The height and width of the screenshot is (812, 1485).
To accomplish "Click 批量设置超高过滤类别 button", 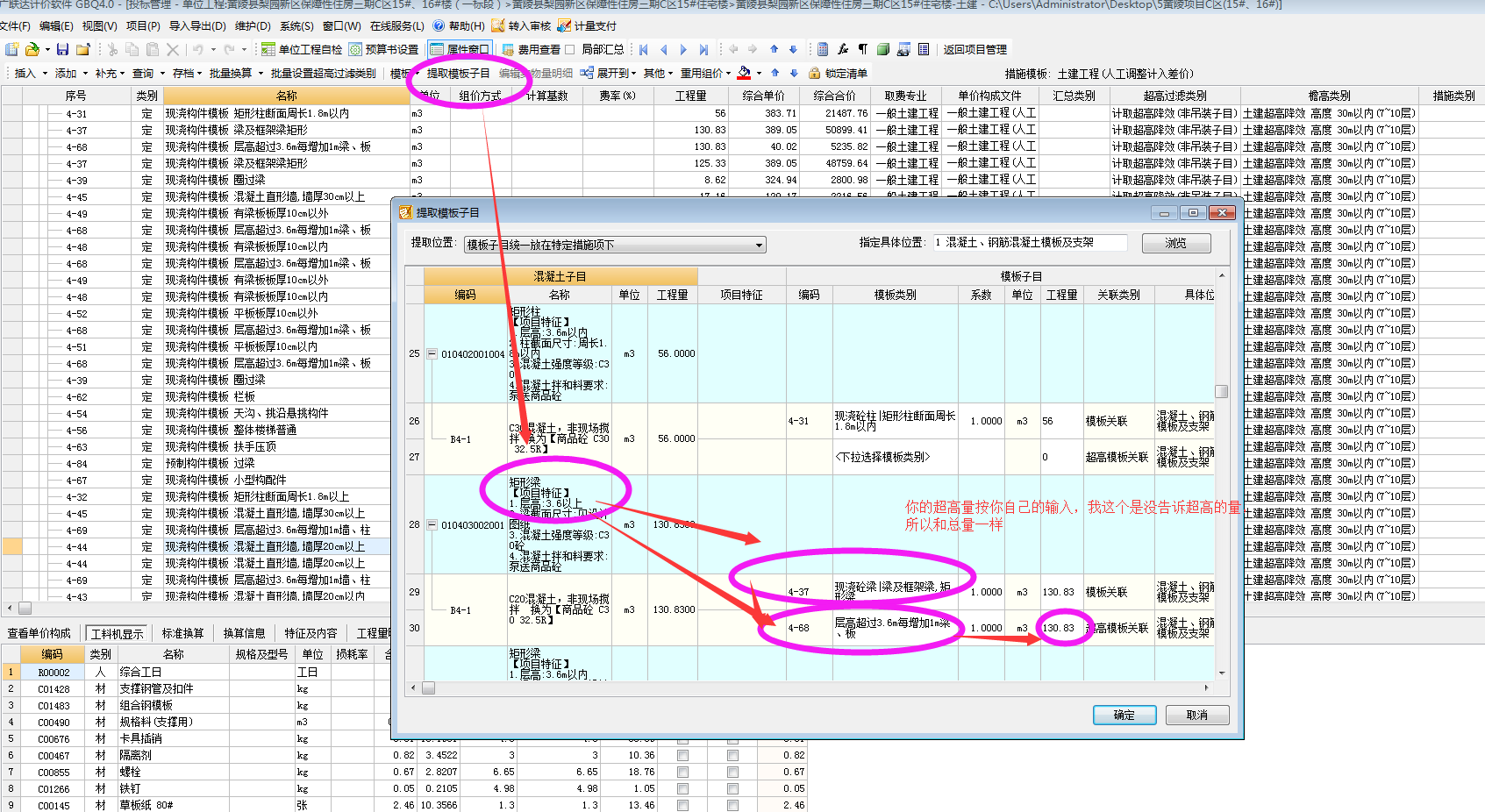I will [x=323, y=73].
